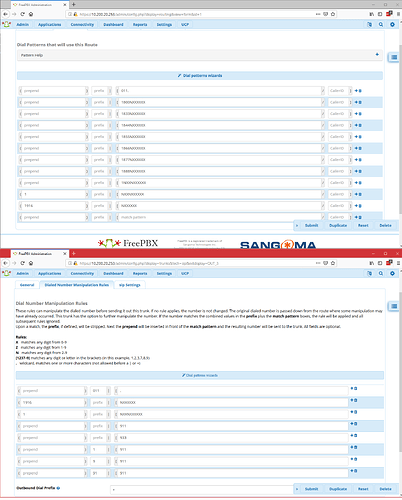The height and width of the screenshot is (500, 402).
Task: Click Submit in trunk window
Action: click(311, 489)
